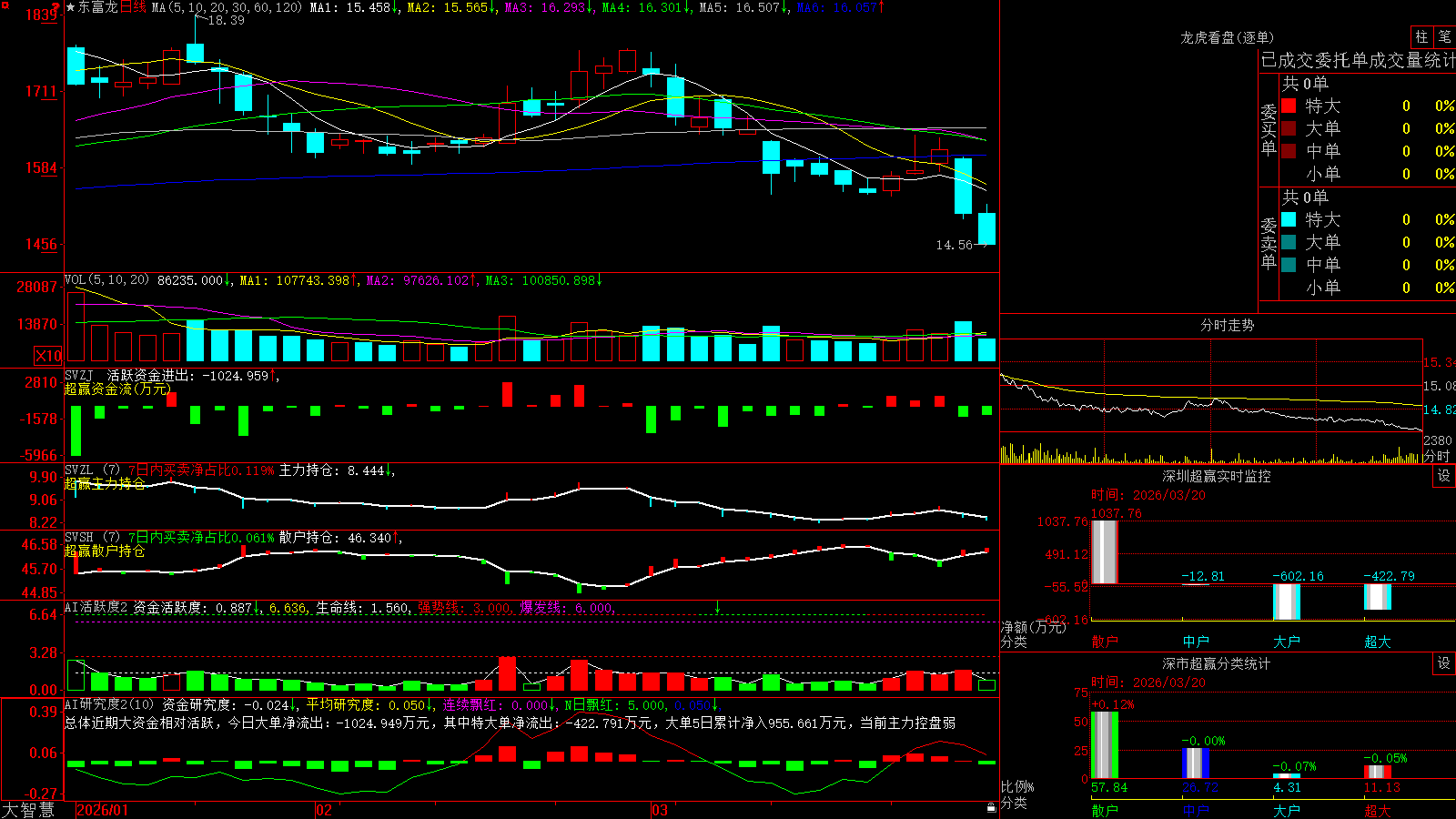The image size is (1456, 819).
Task: Click the 分时走势 panel title
Action: click(1228, 325)
